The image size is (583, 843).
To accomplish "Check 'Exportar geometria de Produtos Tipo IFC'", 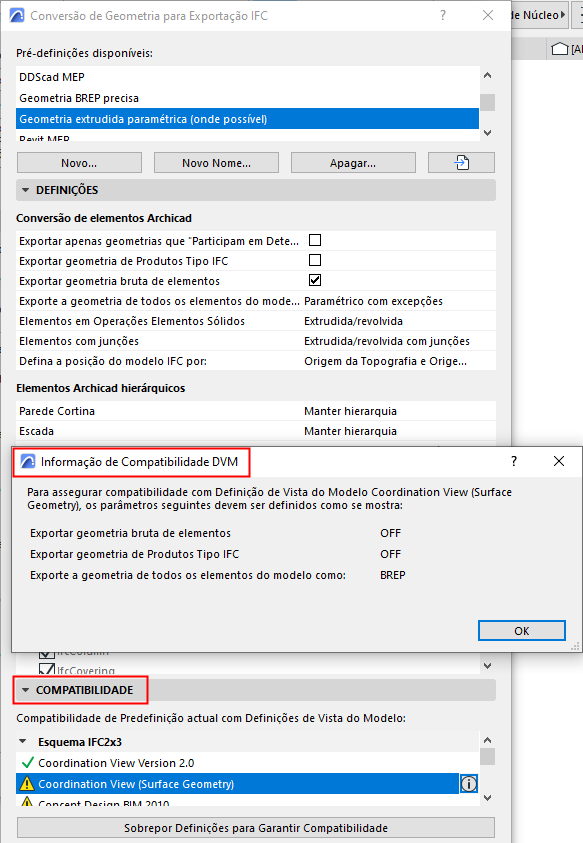I will pyautogui.click(x=315, y=260).
